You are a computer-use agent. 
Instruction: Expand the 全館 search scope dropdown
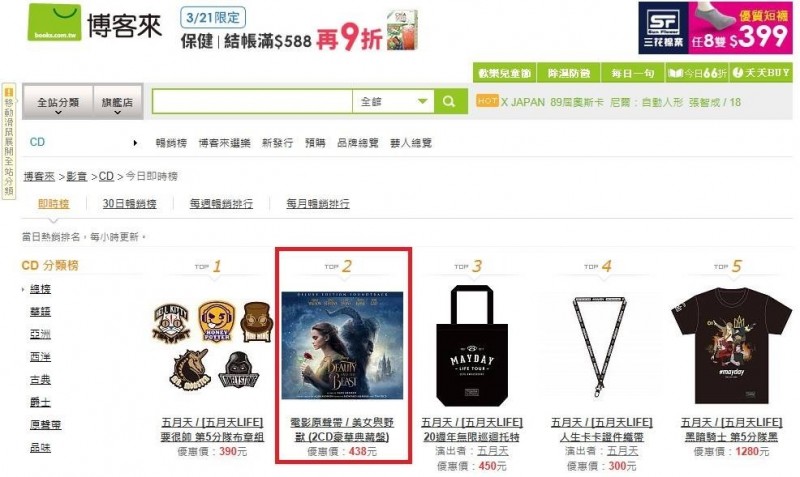tap(393, 102)
